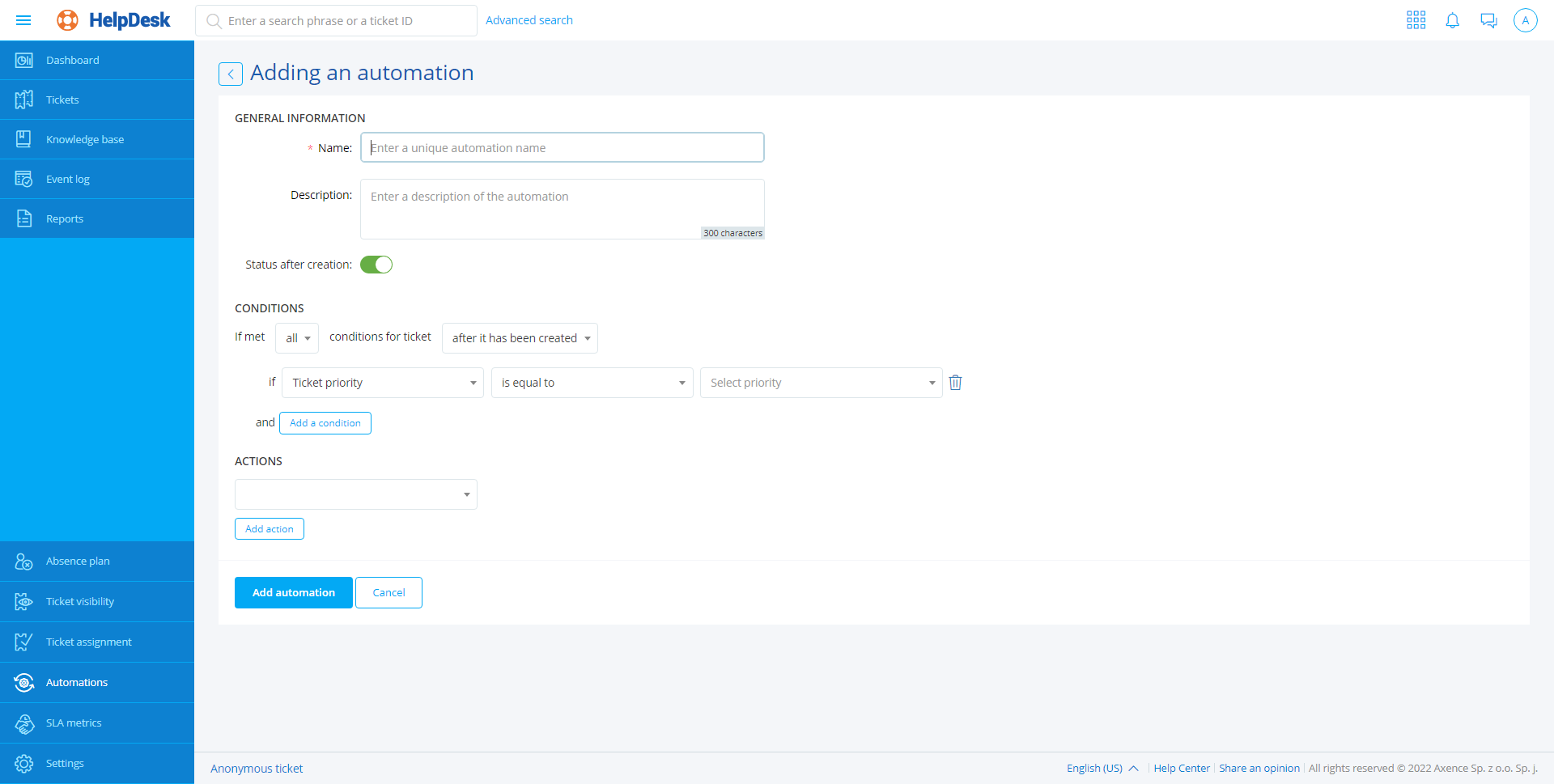1554x784 pixels.
Task: Click the Add a condition button
Action: (x=325, y=423)
